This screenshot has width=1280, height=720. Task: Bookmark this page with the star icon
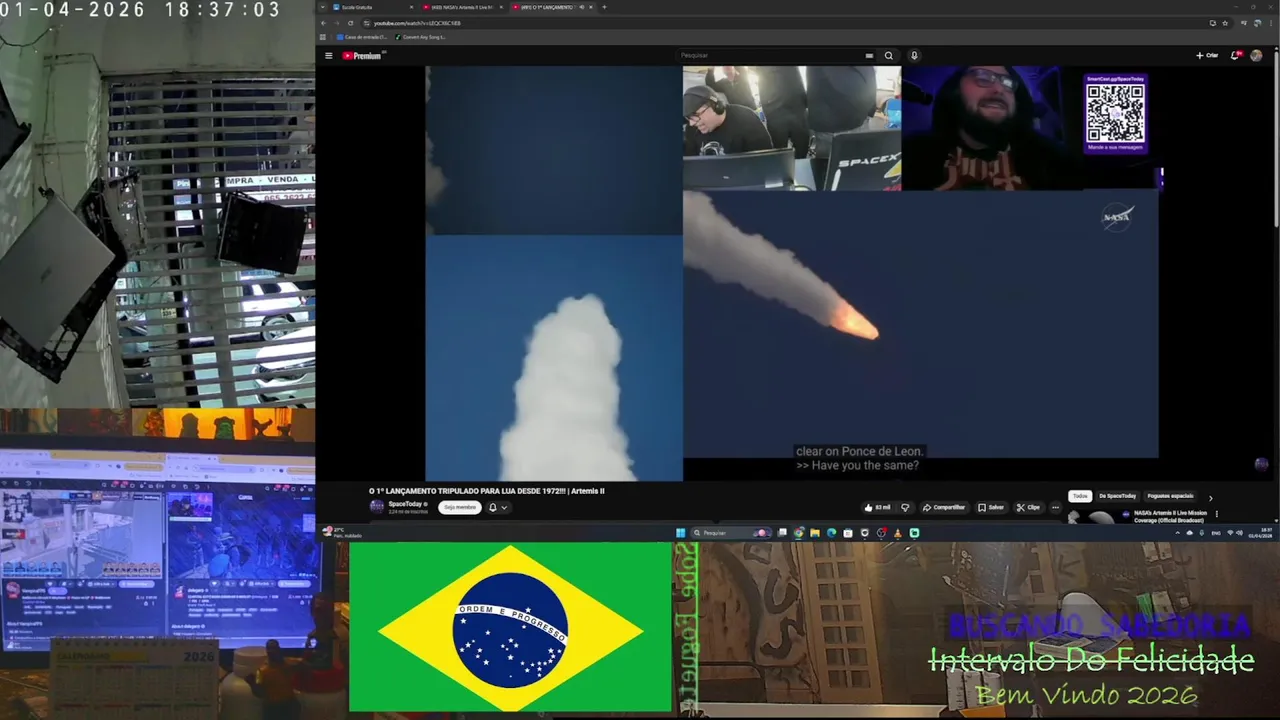pos(1225,23)
